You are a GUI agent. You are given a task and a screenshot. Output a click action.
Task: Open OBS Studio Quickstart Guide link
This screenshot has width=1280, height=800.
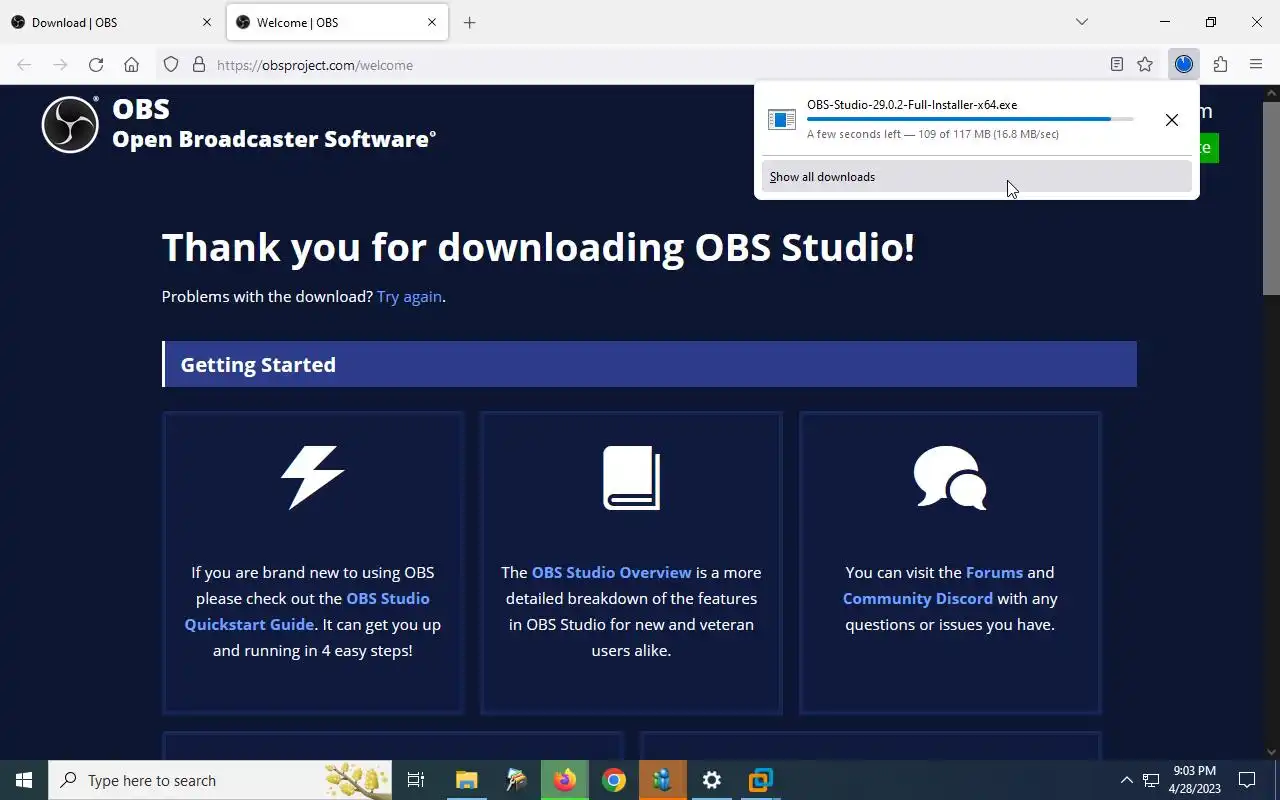(307, 611)
